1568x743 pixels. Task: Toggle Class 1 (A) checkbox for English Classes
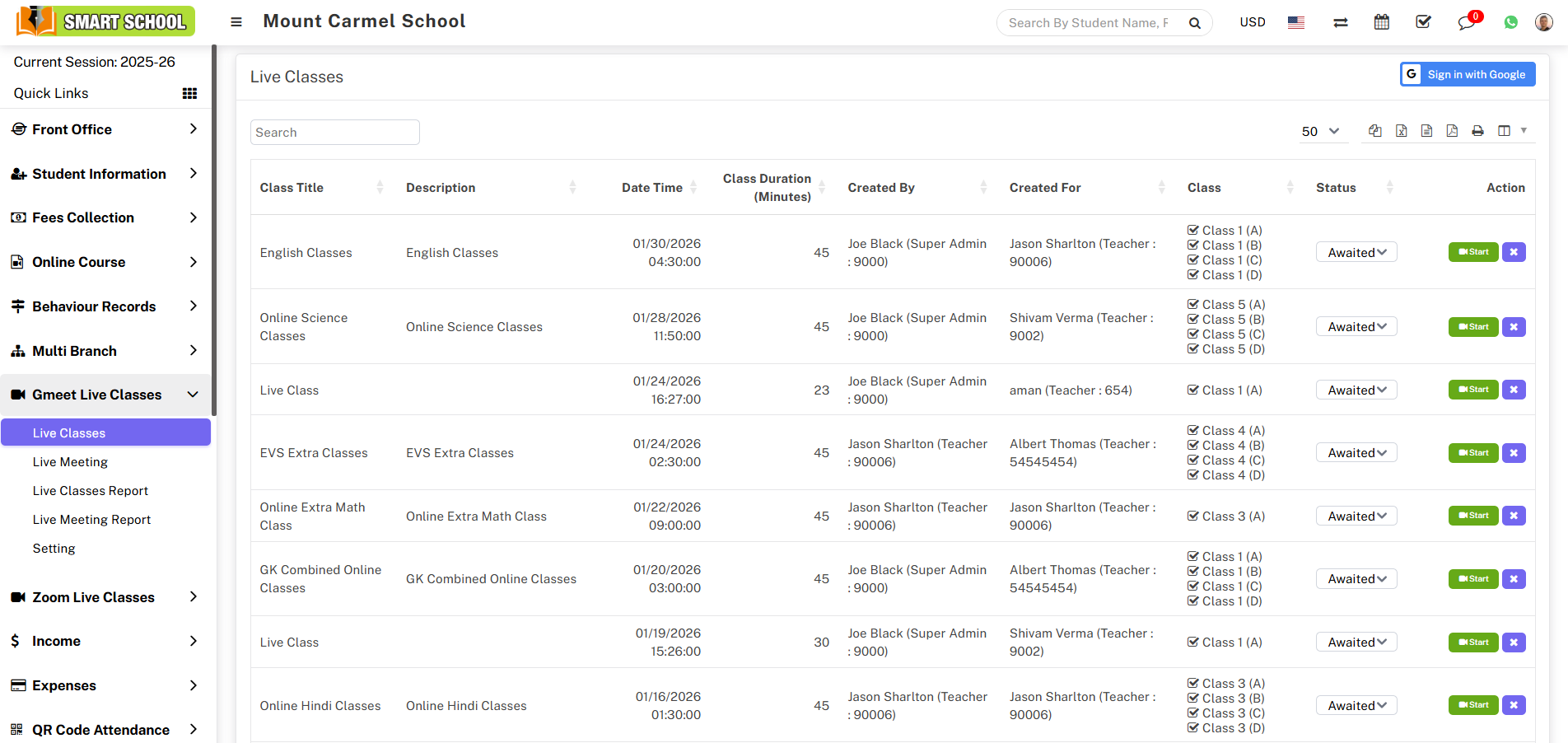(1192, 231)
